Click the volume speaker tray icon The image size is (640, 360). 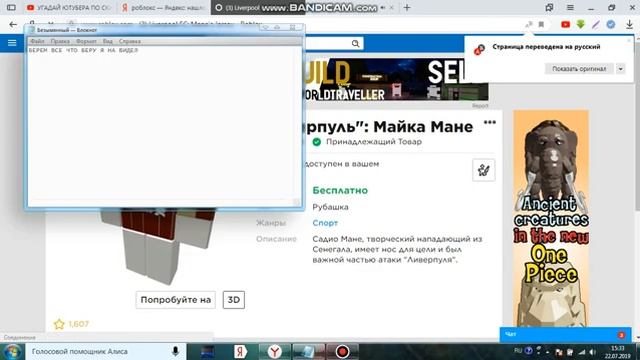coord(592,352)
